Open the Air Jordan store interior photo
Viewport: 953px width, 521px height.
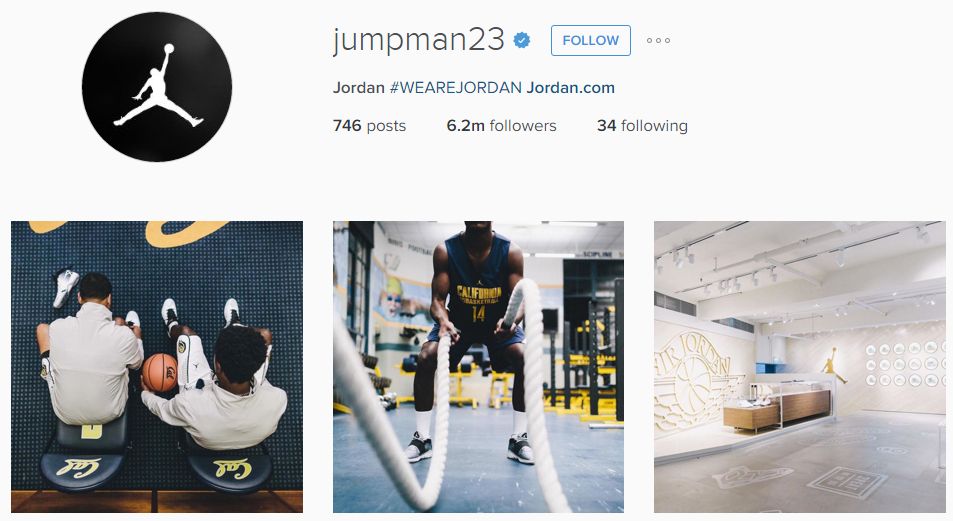800,367
